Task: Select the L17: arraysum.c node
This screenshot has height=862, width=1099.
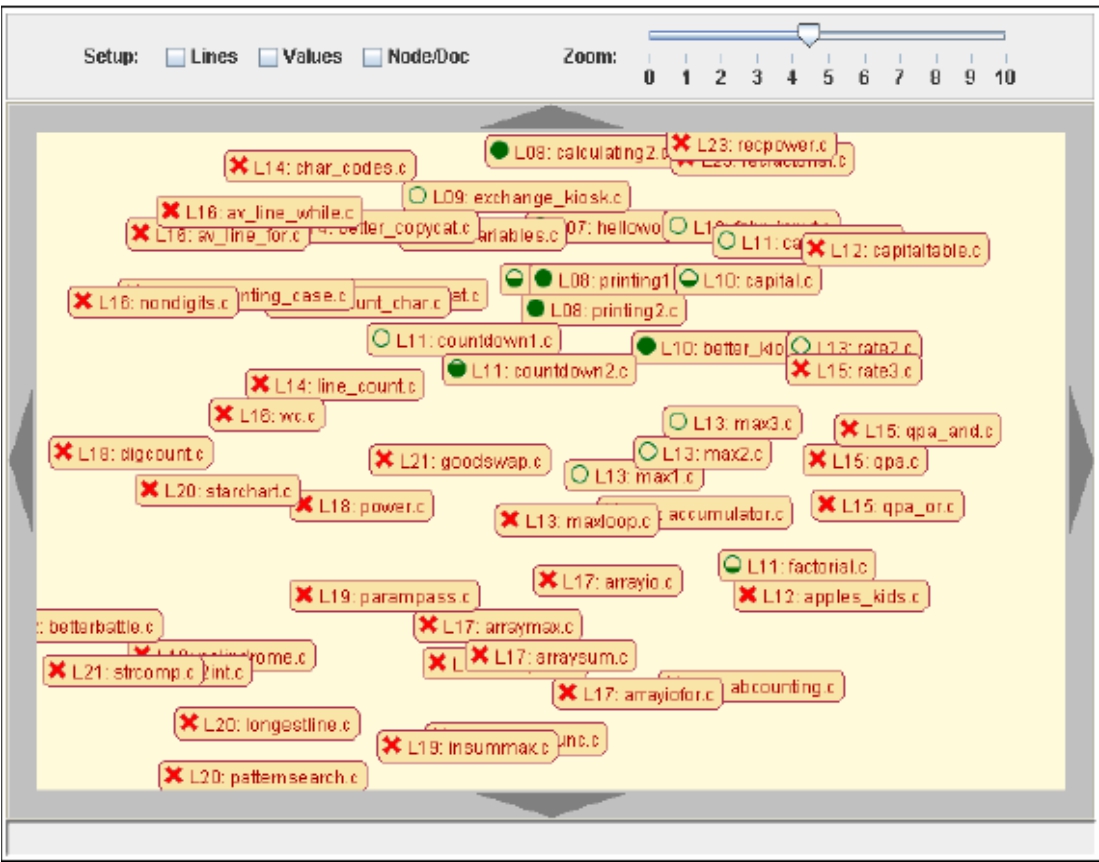Action: click(x=551, y=656)
